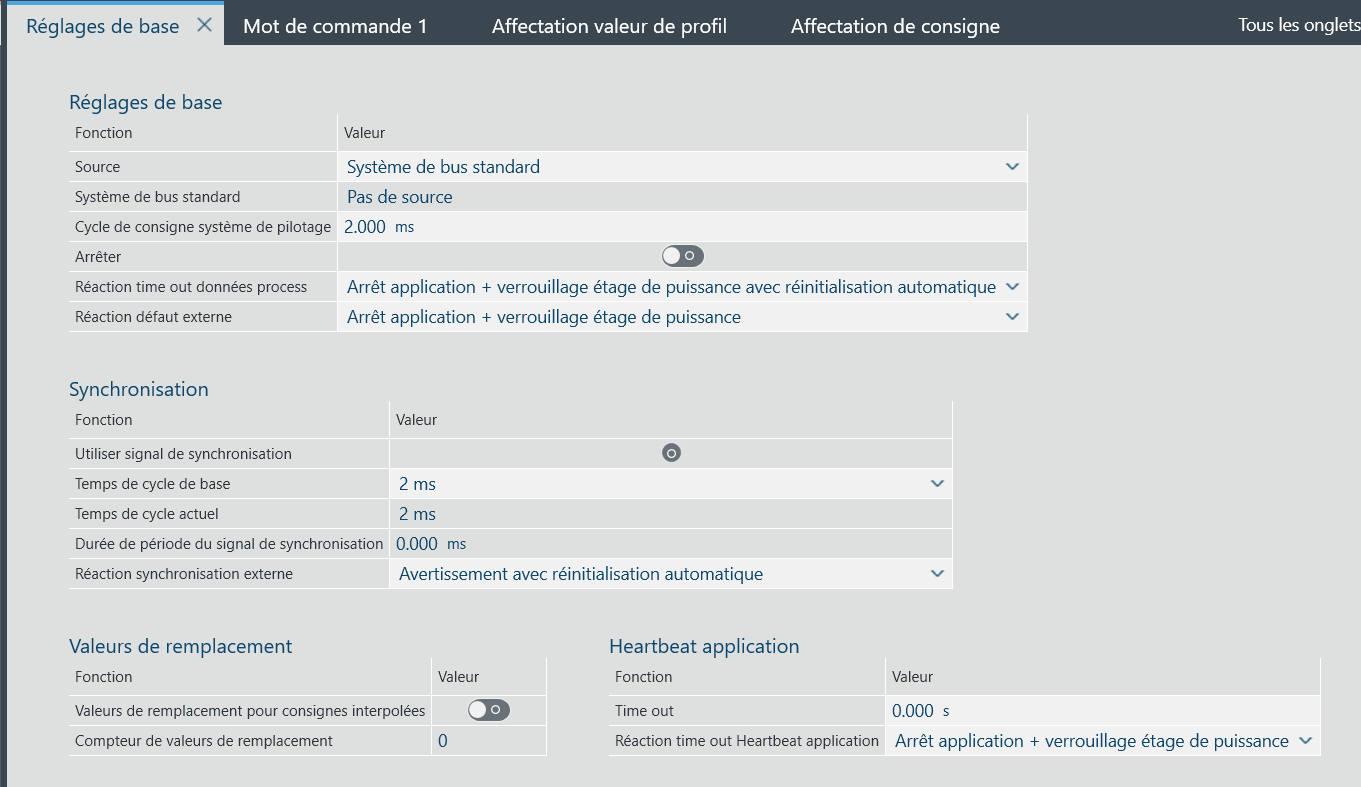This screenshot has width=1361, height=787.
Task: Enable Utiliser signal de synchronisation
Action: (x=671, y=453)
